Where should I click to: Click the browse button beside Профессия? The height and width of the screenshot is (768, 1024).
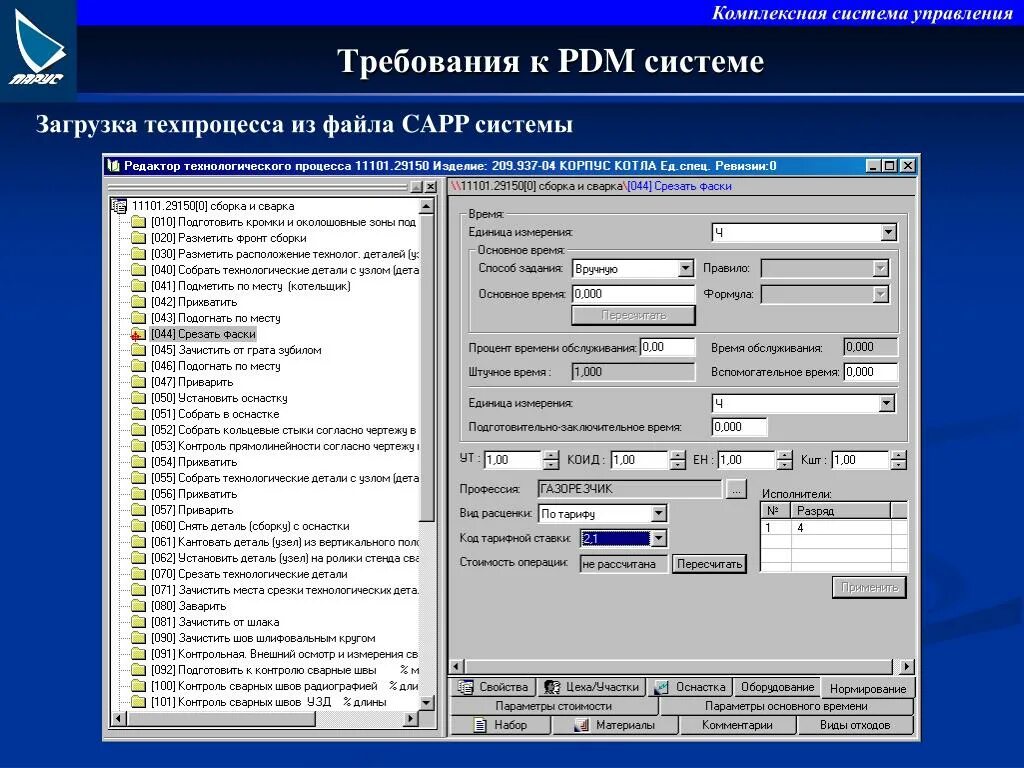point(736,489)
